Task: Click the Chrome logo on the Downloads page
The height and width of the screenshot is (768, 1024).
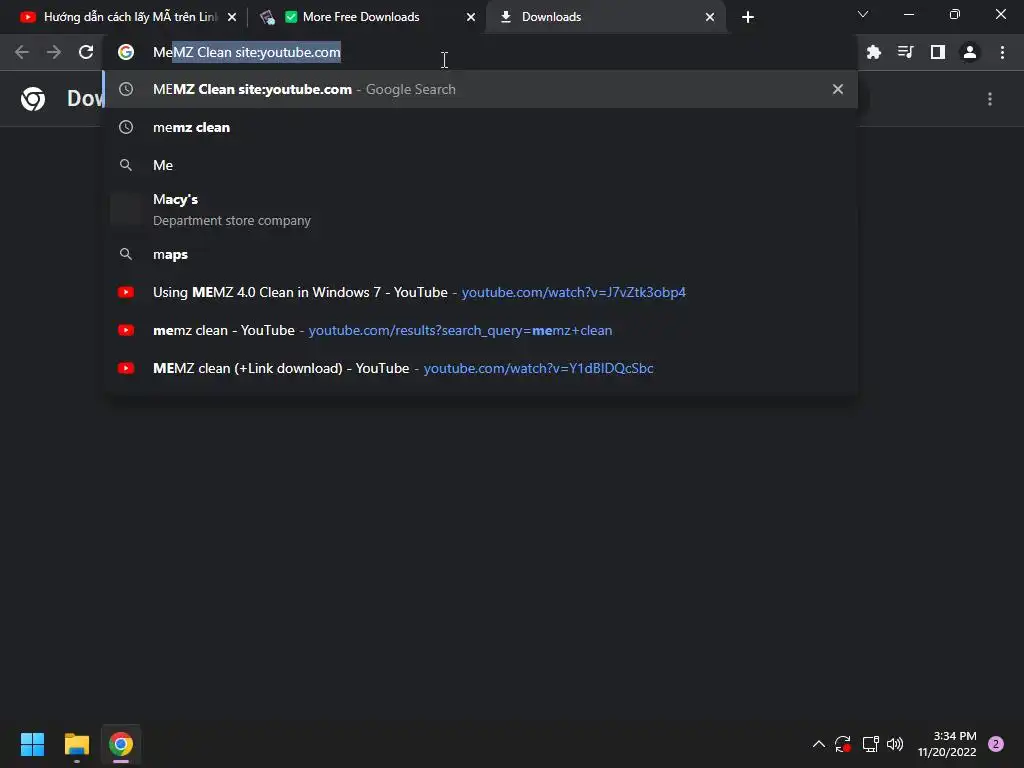Action: coord(33,99)
